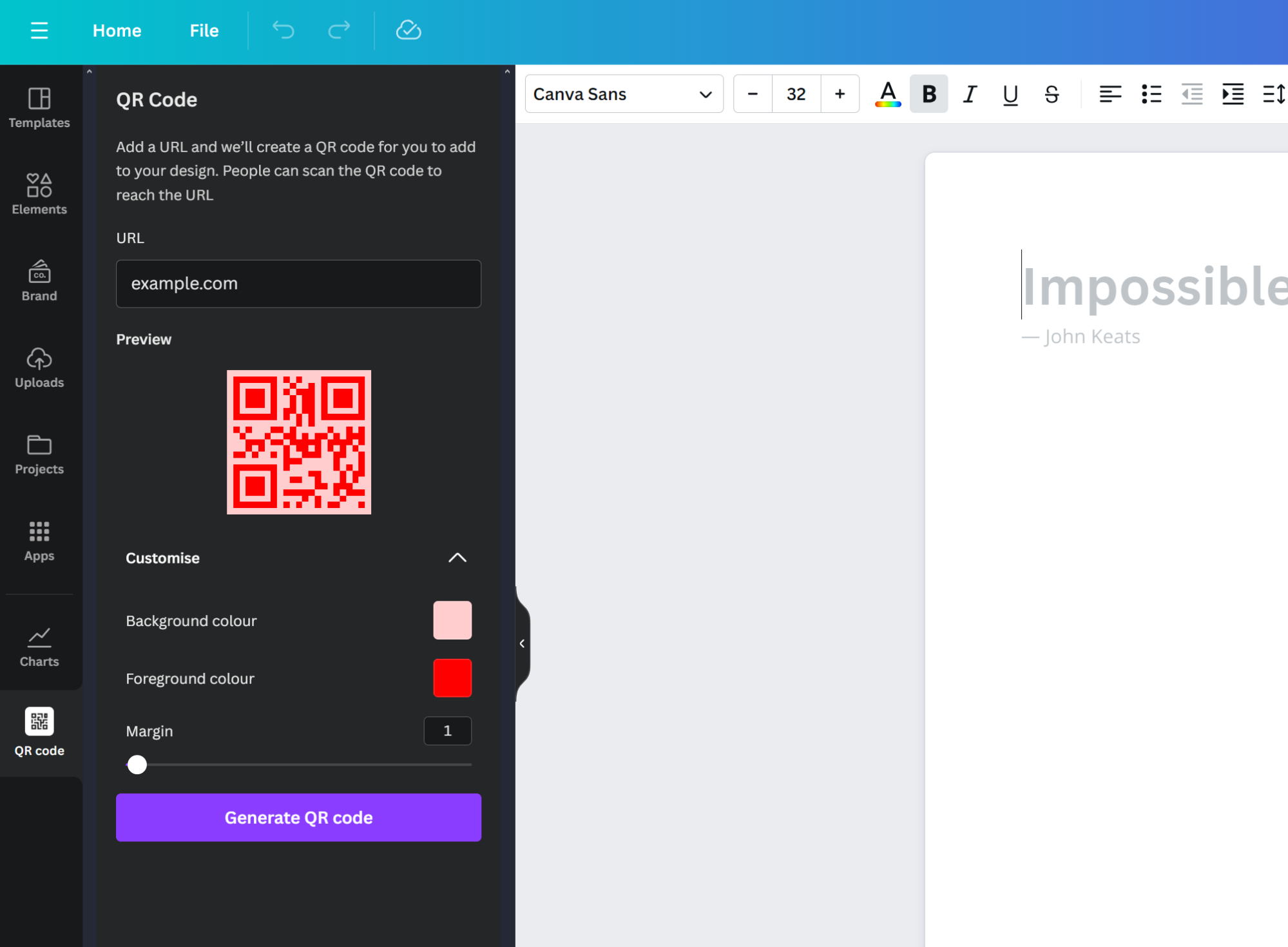Screen dimensions: 1288x947
Task: Click the URL input field
Action: point(298,284)
